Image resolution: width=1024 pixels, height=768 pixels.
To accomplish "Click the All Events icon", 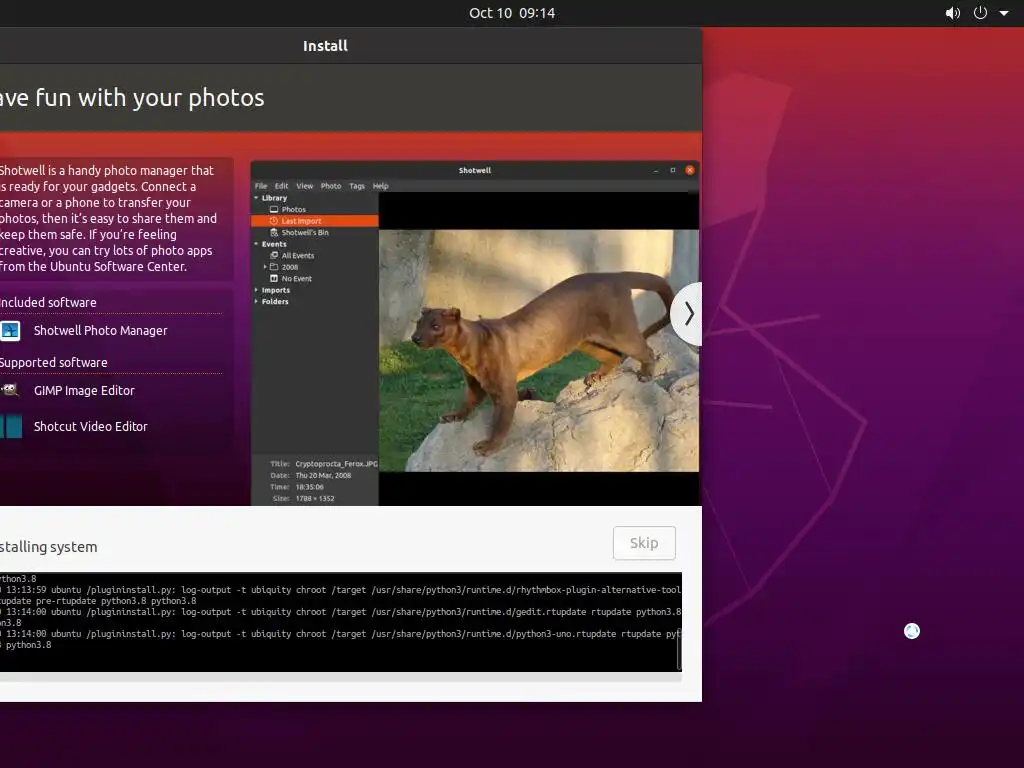I will click(x=274, y=255).
